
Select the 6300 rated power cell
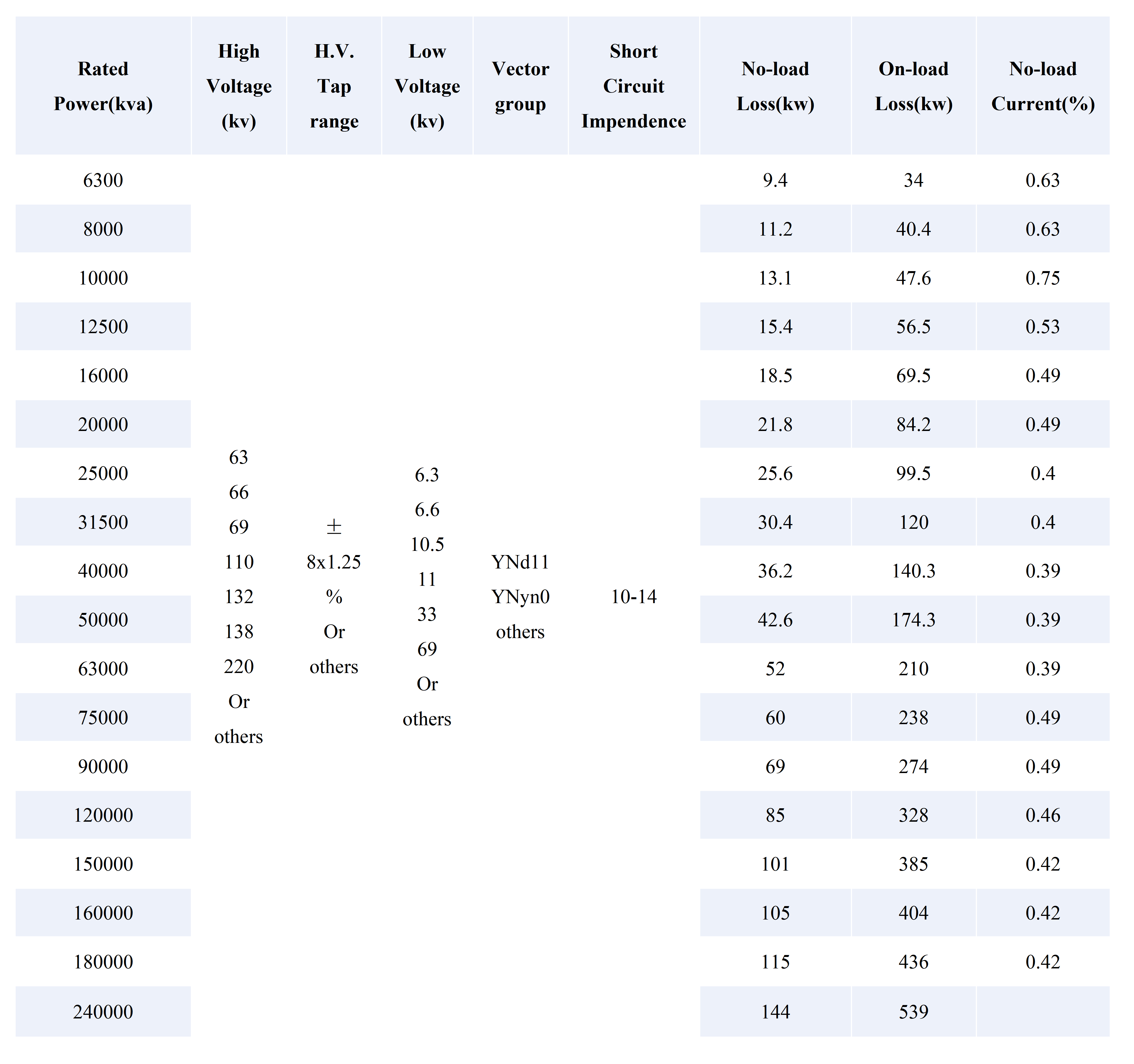103,180
